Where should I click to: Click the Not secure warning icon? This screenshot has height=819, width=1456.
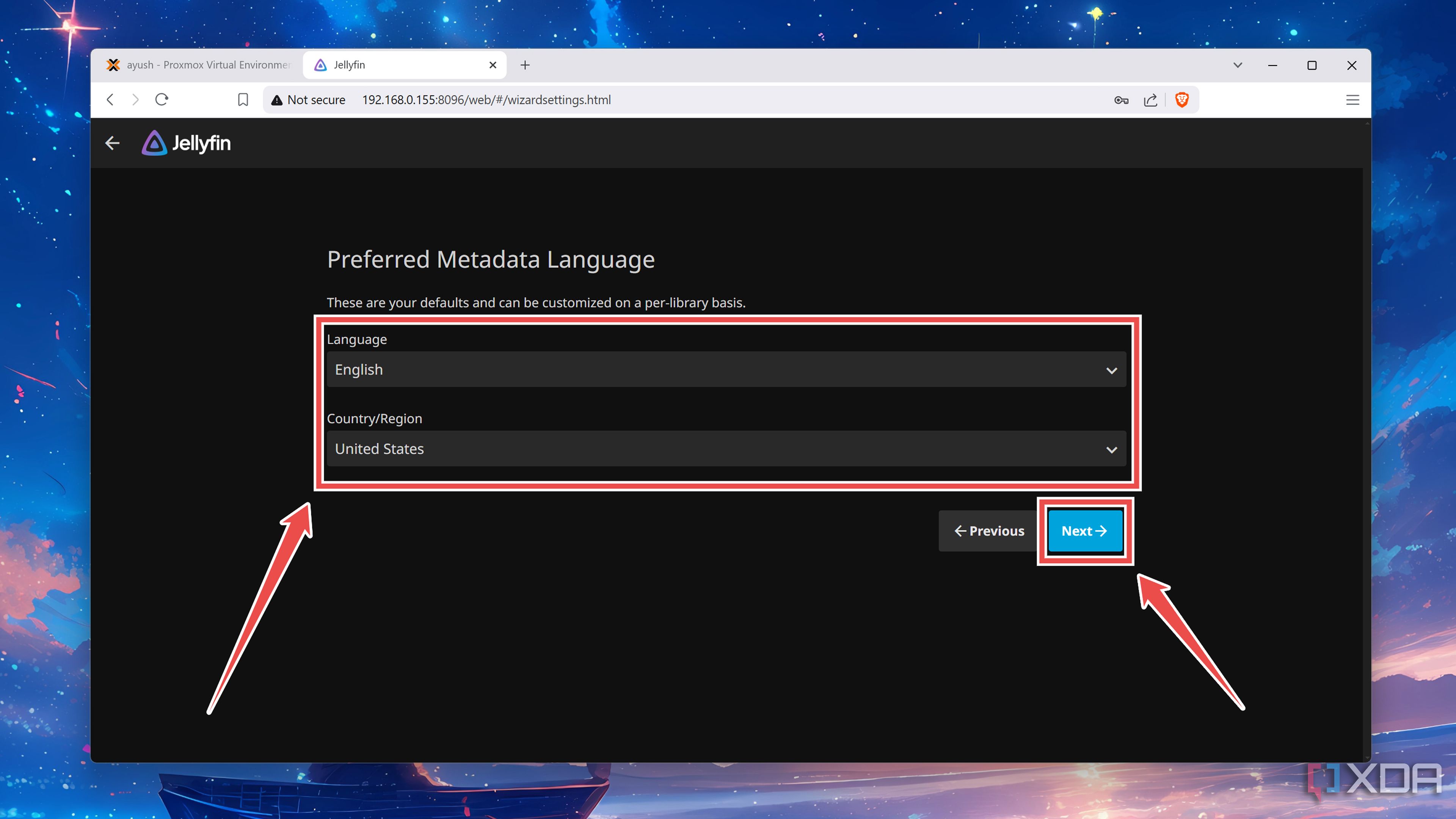click(x=276, y=99)
